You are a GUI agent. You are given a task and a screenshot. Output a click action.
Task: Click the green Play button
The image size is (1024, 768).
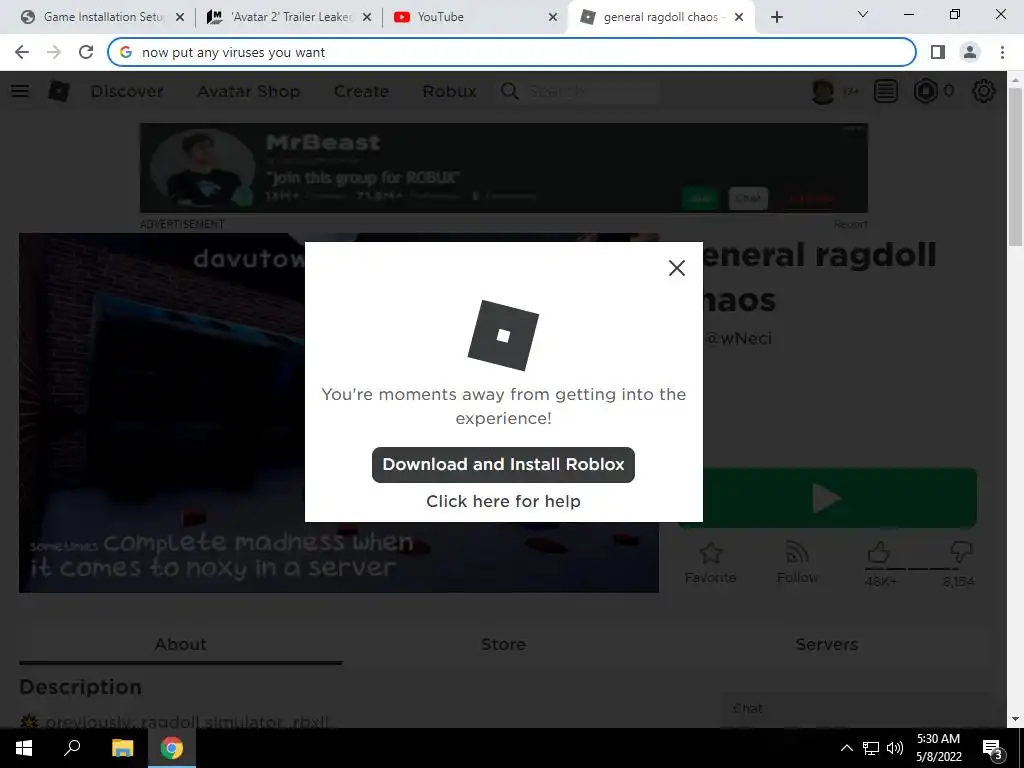point(827,498)
